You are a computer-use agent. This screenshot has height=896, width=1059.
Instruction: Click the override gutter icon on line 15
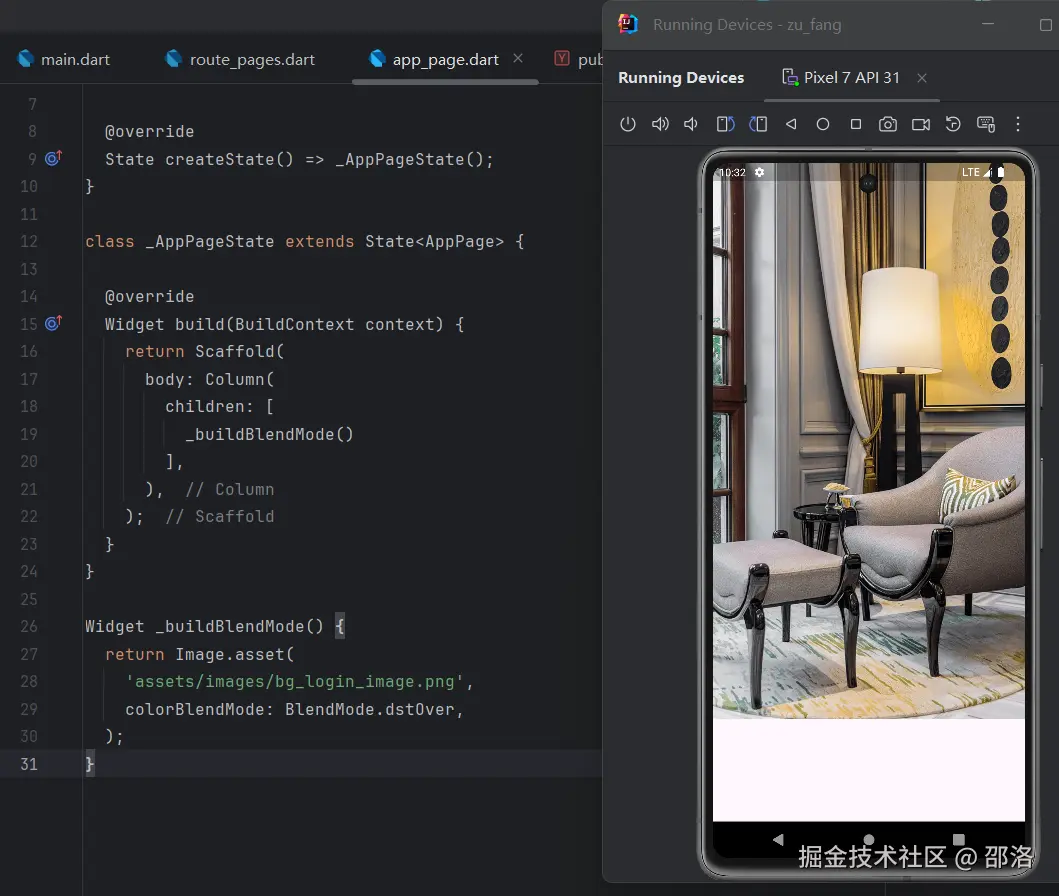click(53, 323)
